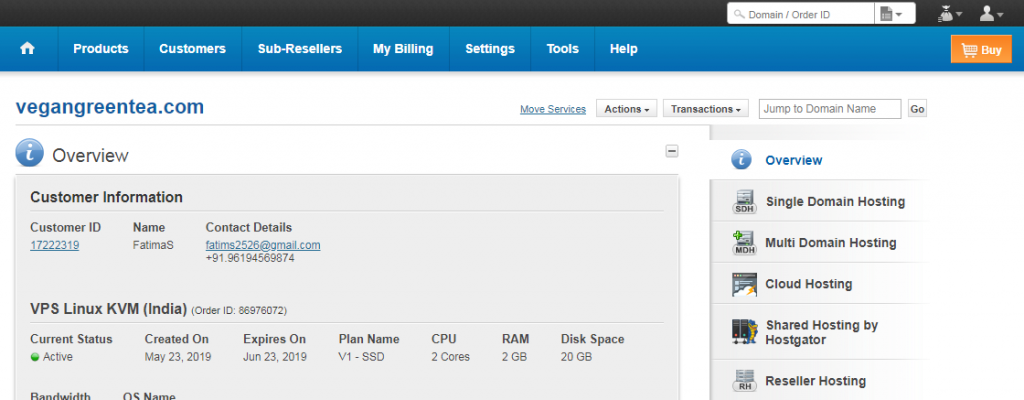The image size is (1024, 400).
Task: Expand the Transactions dropdown
Action: (705, 109)
